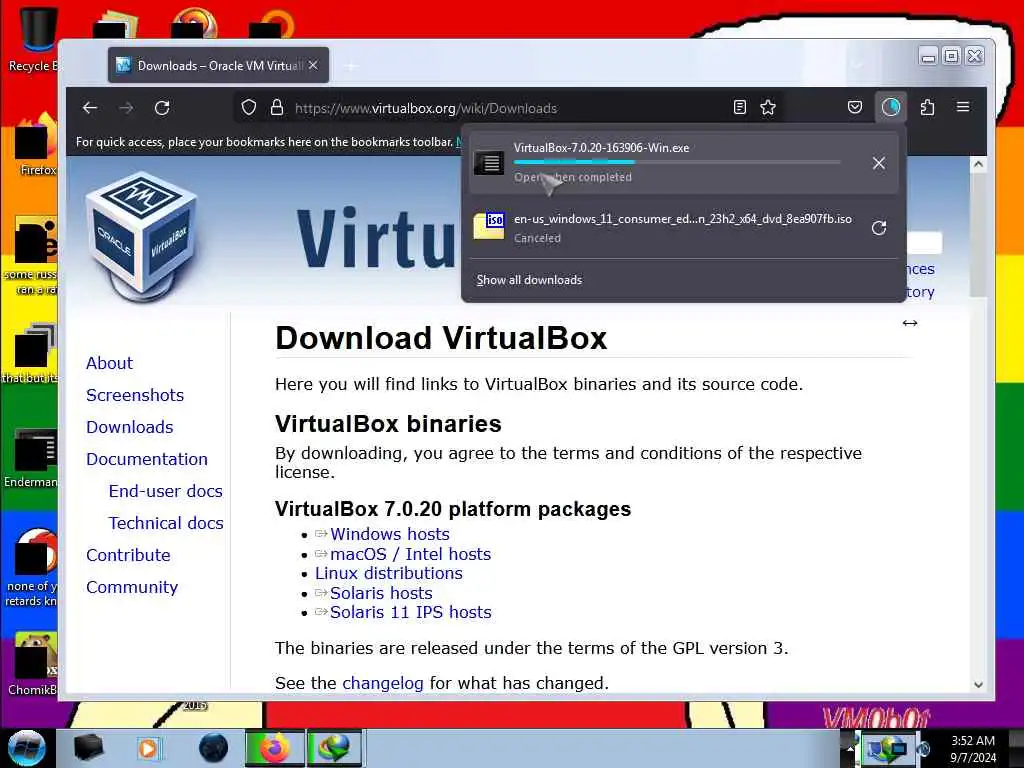
Task: Click the padlock site security icon
Action: click(x=277, y=107)
